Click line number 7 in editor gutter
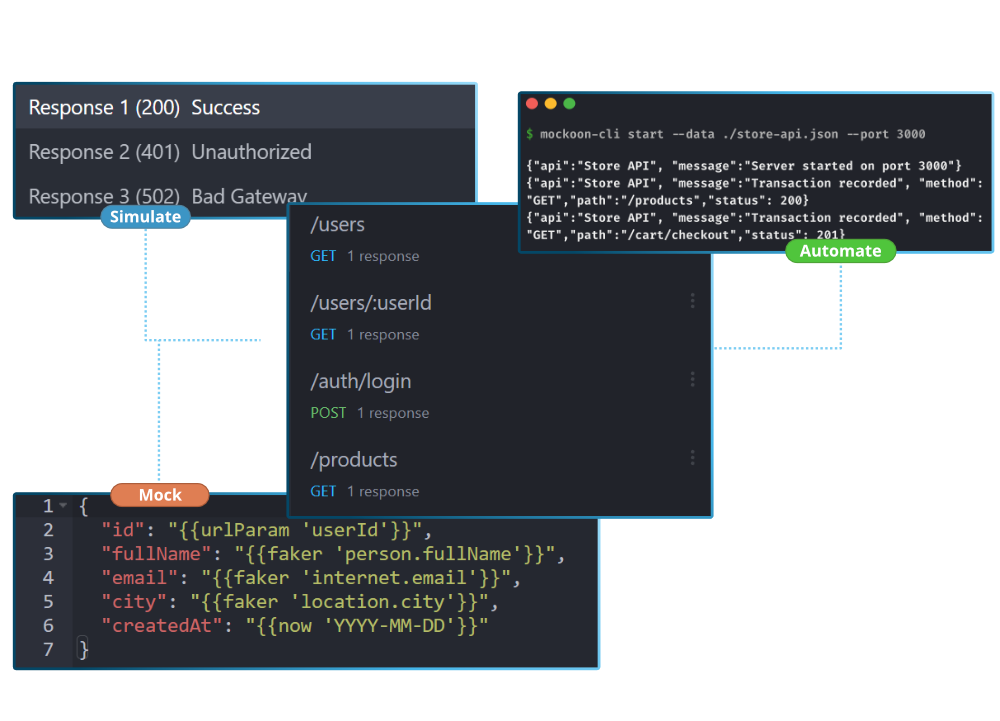The image size is (1000, 721). (x=48, y=649)
